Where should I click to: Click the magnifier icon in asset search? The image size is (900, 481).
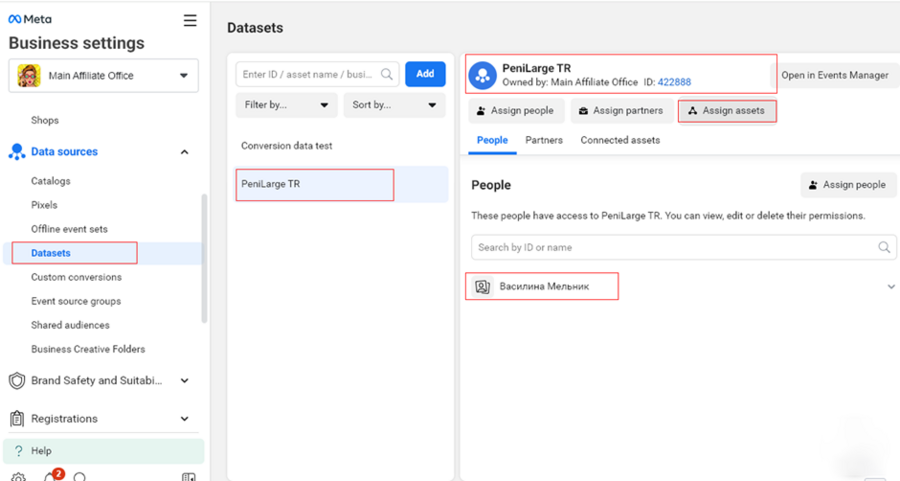(x=387, y=74)
